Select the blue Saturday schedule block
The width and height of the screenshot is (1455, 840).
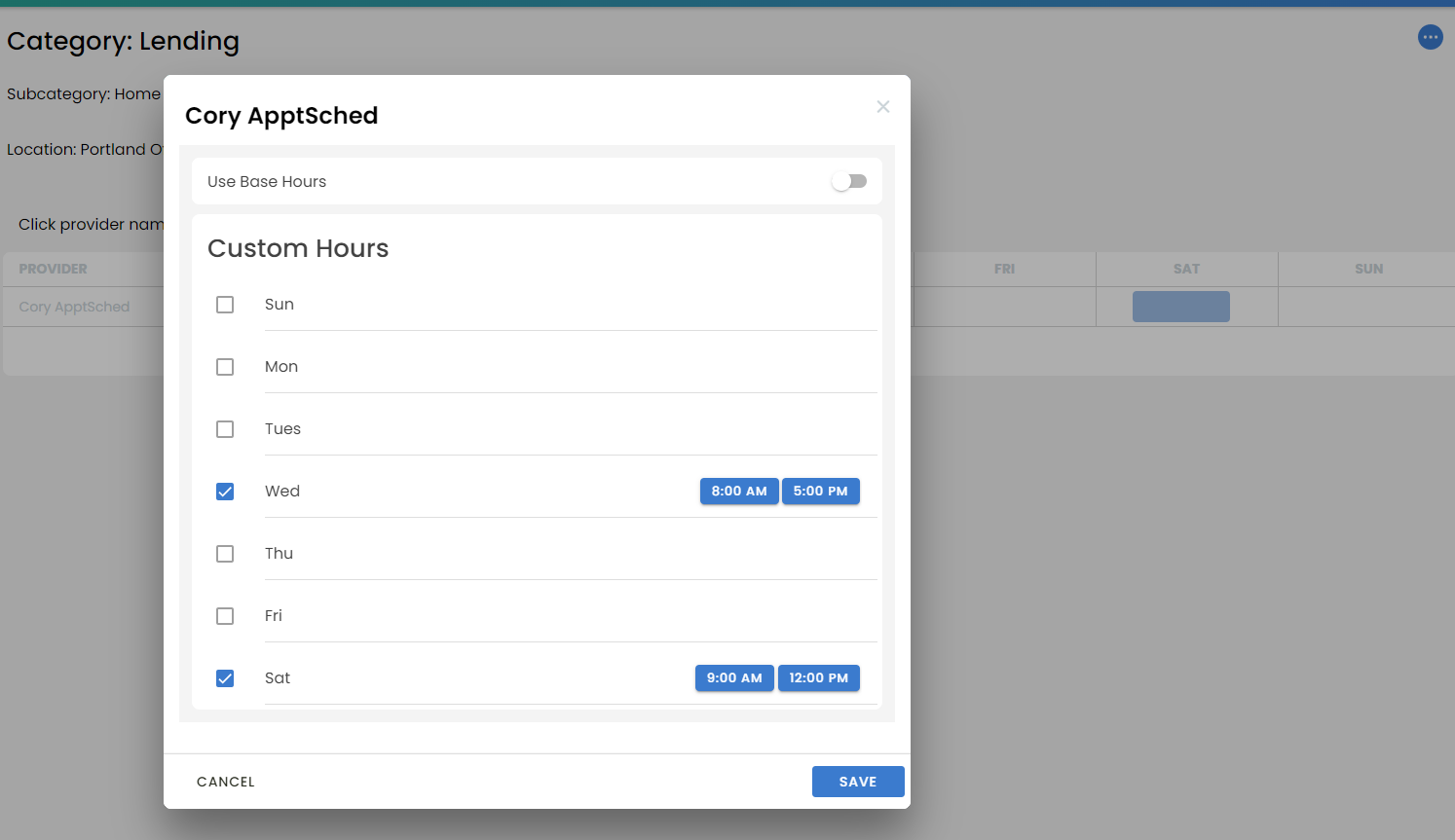point(1180,307)
